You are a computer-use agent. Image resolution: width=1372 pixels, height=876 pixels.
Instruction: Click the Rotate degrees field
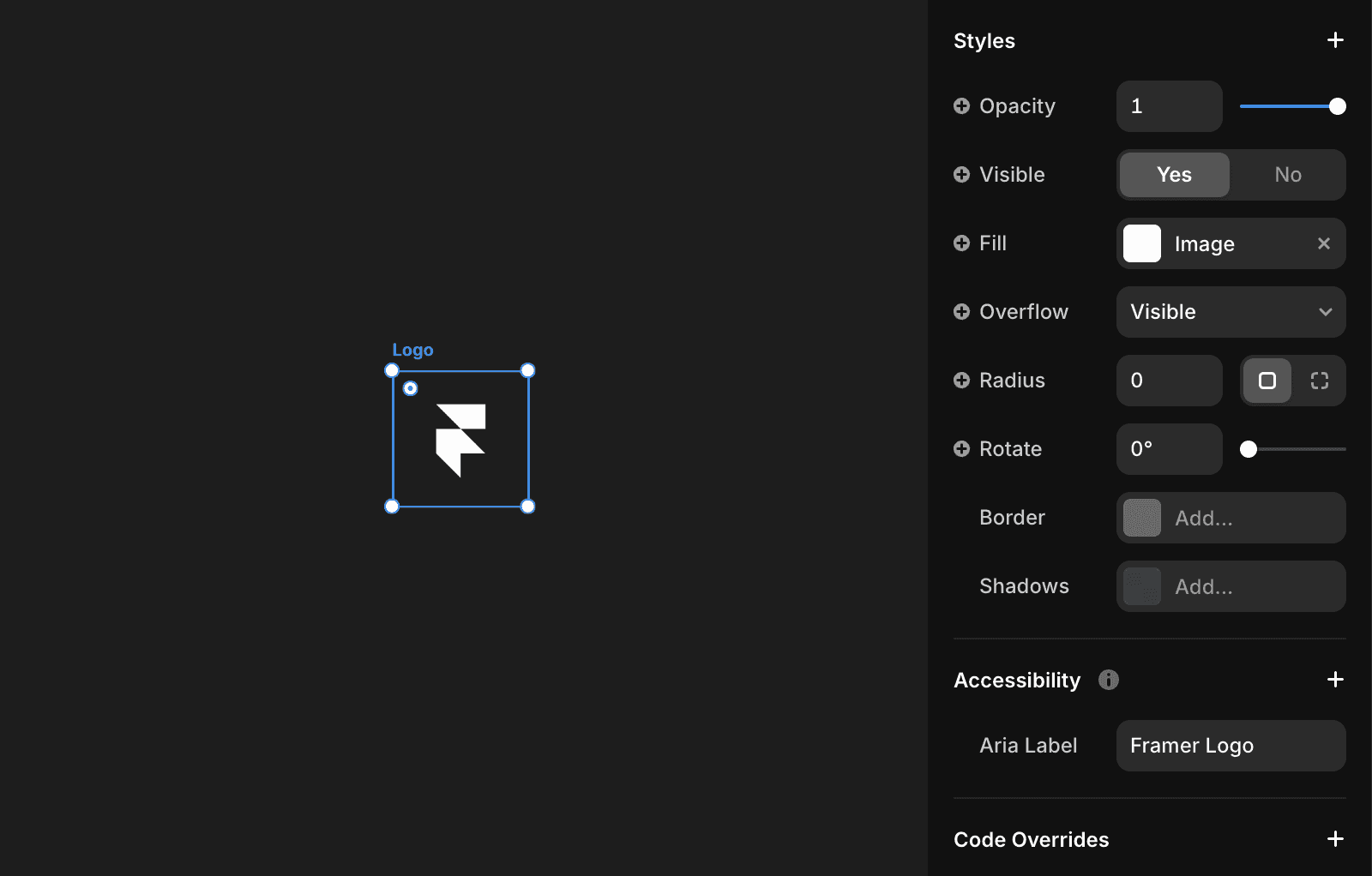click(x=1170, y=449)
